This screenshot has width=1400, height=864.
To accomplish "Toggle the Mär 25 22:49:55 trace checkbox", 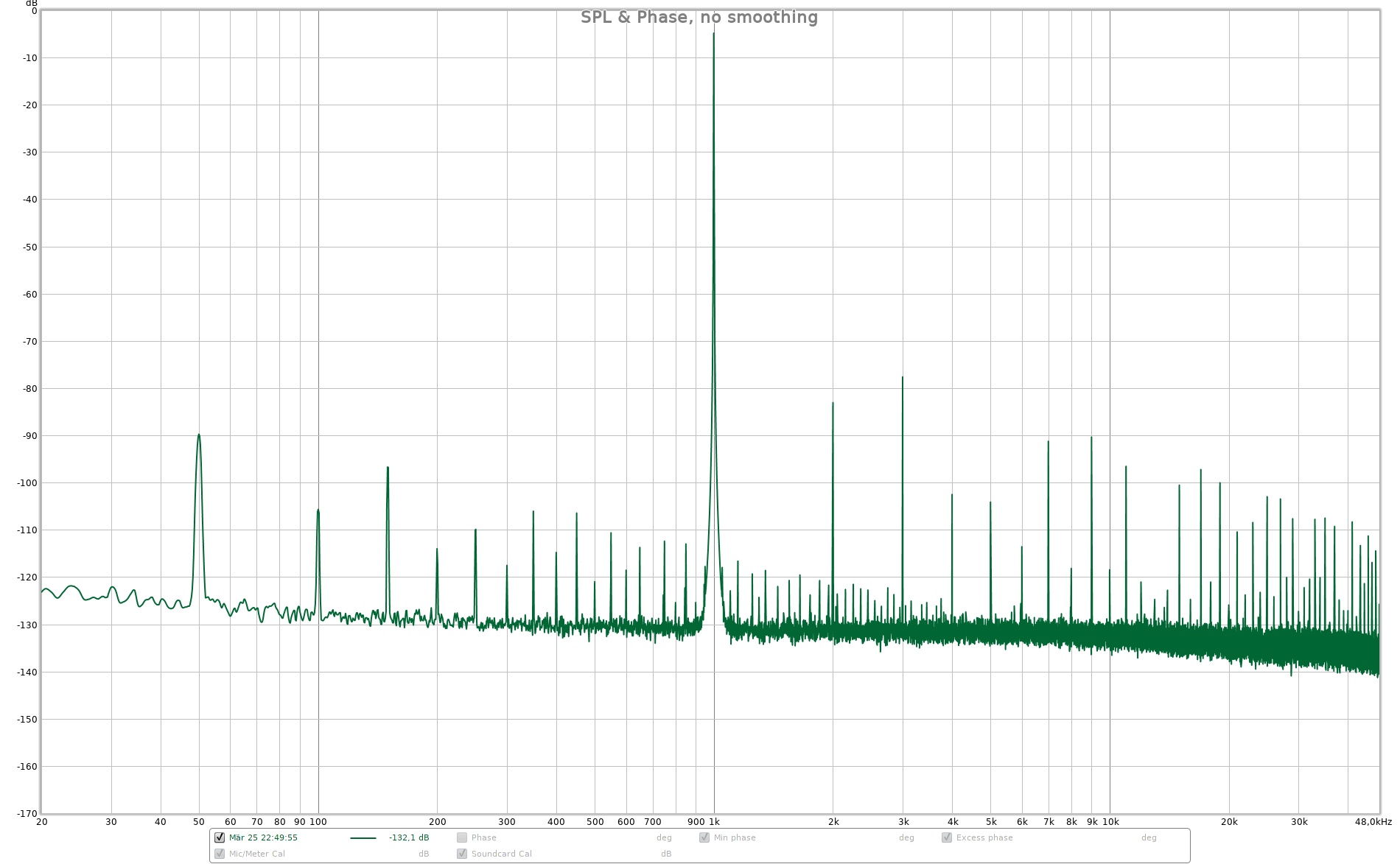I will [220, 837].
